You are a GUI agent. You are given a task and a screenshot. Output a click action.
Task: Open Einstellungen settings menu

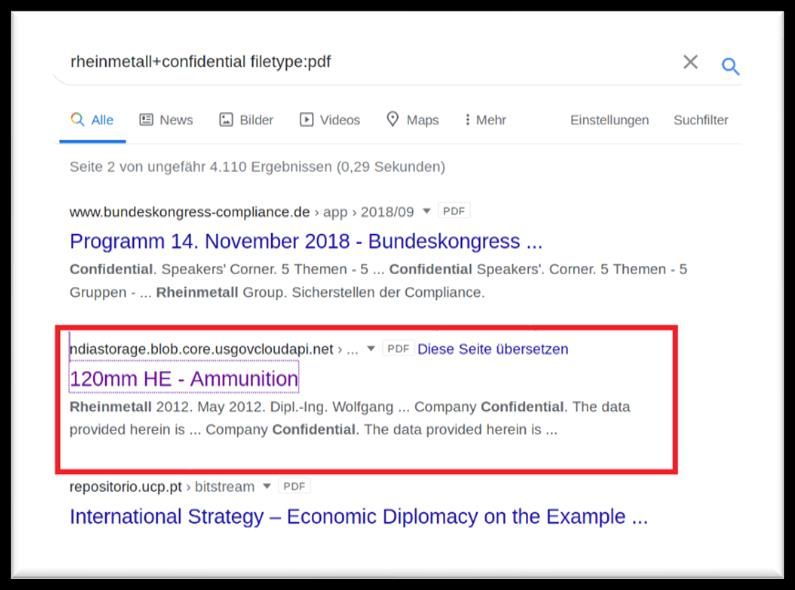pyautogui.click(x=609, y=120)
